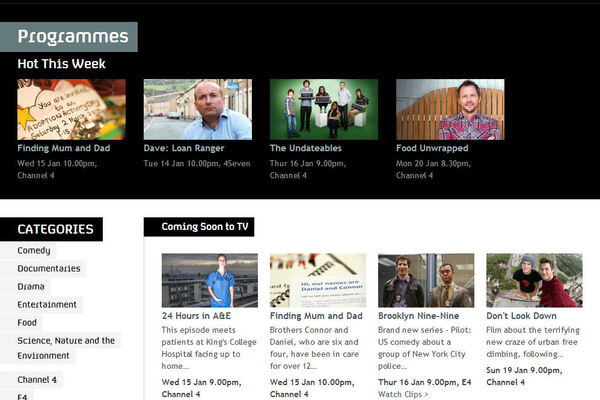Image resolution: width=600 pixels, height=400 pixels.
Task: Select the Channel 4 category link
Action: pos(37,380)
